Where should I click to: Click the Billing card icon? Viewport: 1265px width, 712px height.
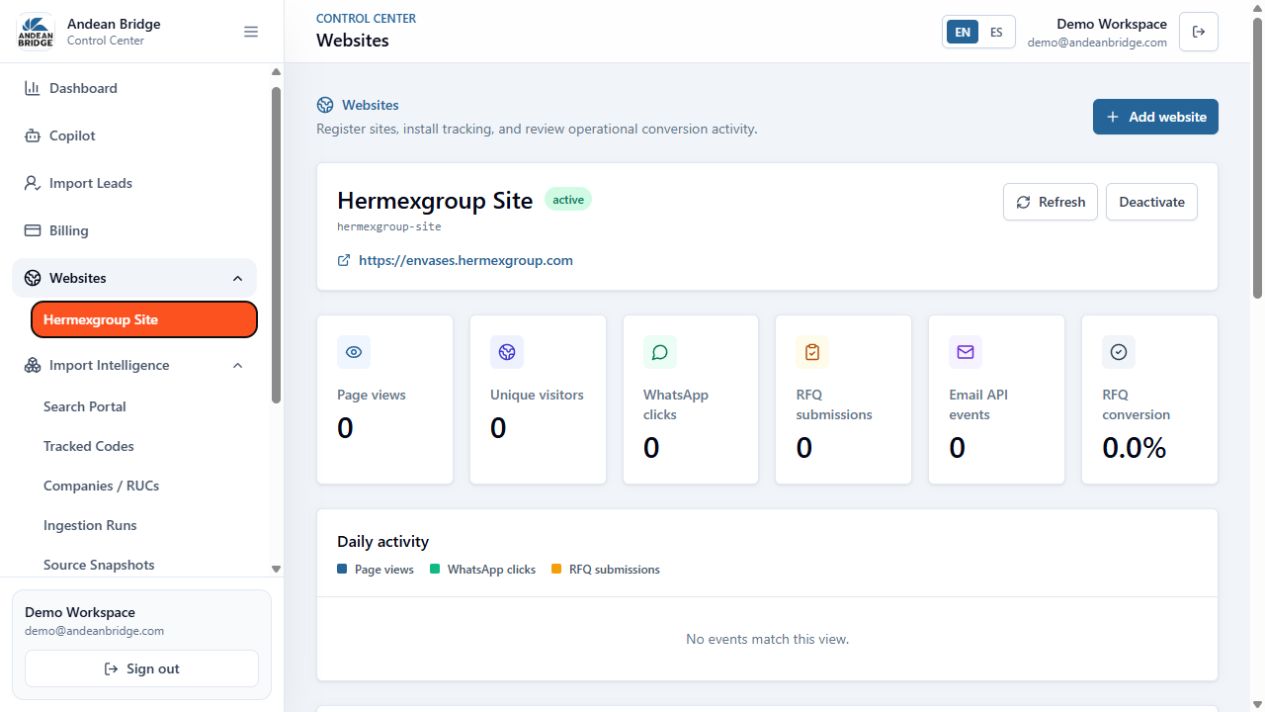32,231
